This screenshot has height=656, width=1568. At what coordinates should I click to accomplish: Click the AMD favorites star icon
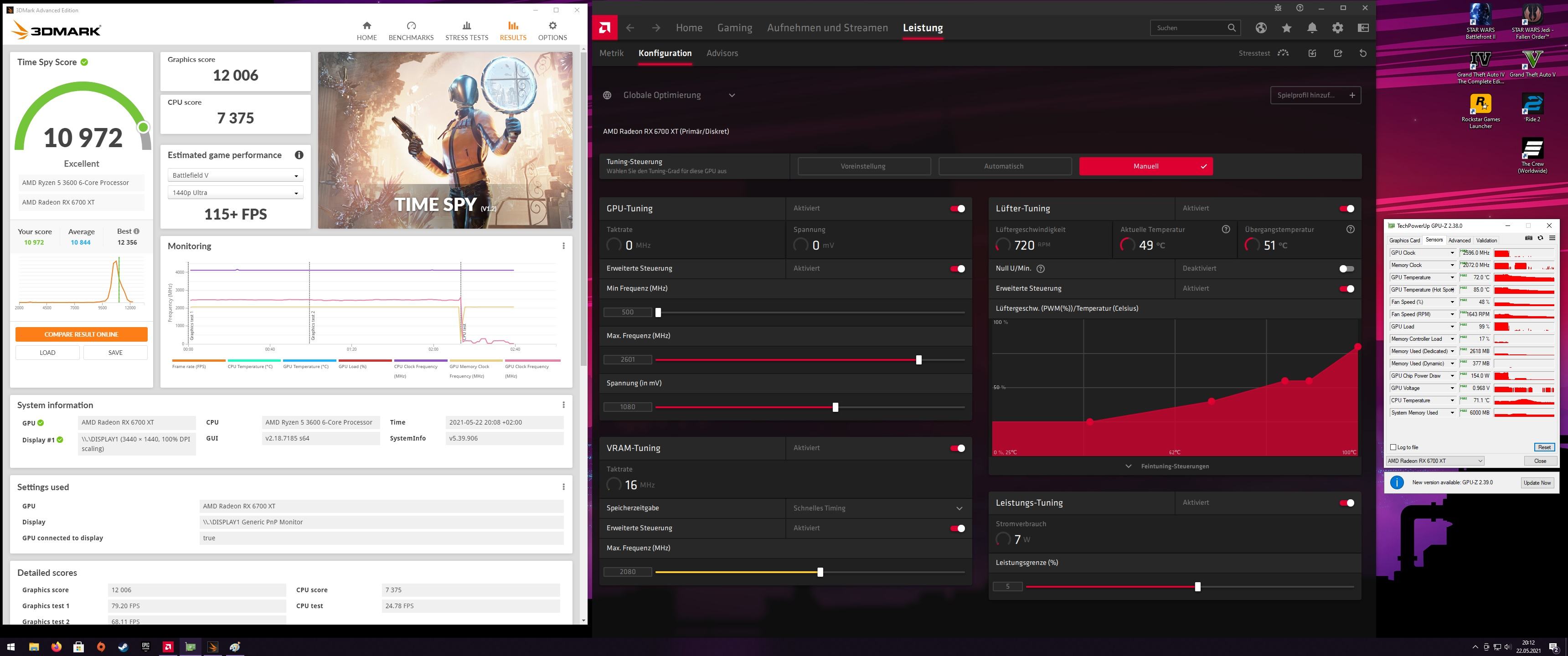1286,28
